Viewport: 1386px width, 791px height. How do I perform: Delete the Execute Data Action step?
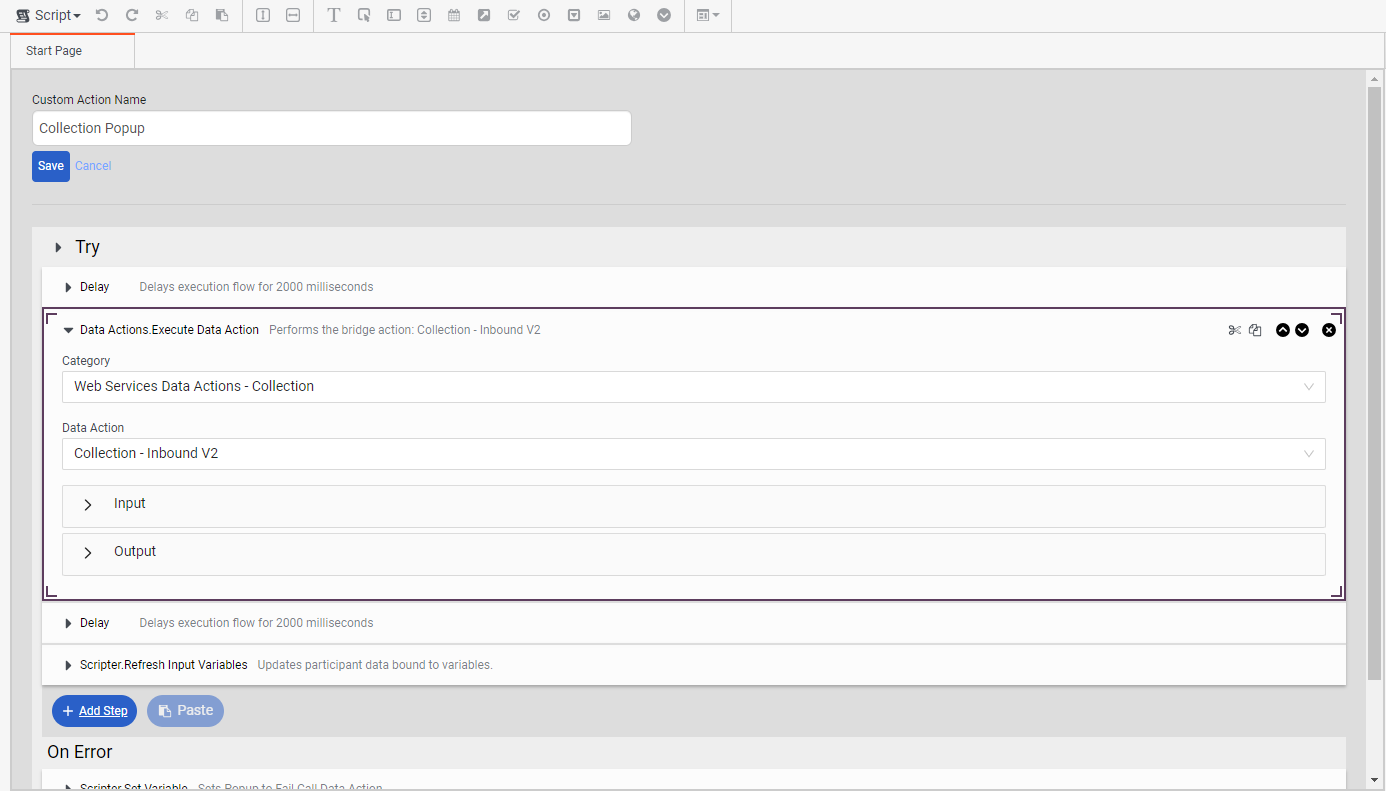click(1329, 330)
